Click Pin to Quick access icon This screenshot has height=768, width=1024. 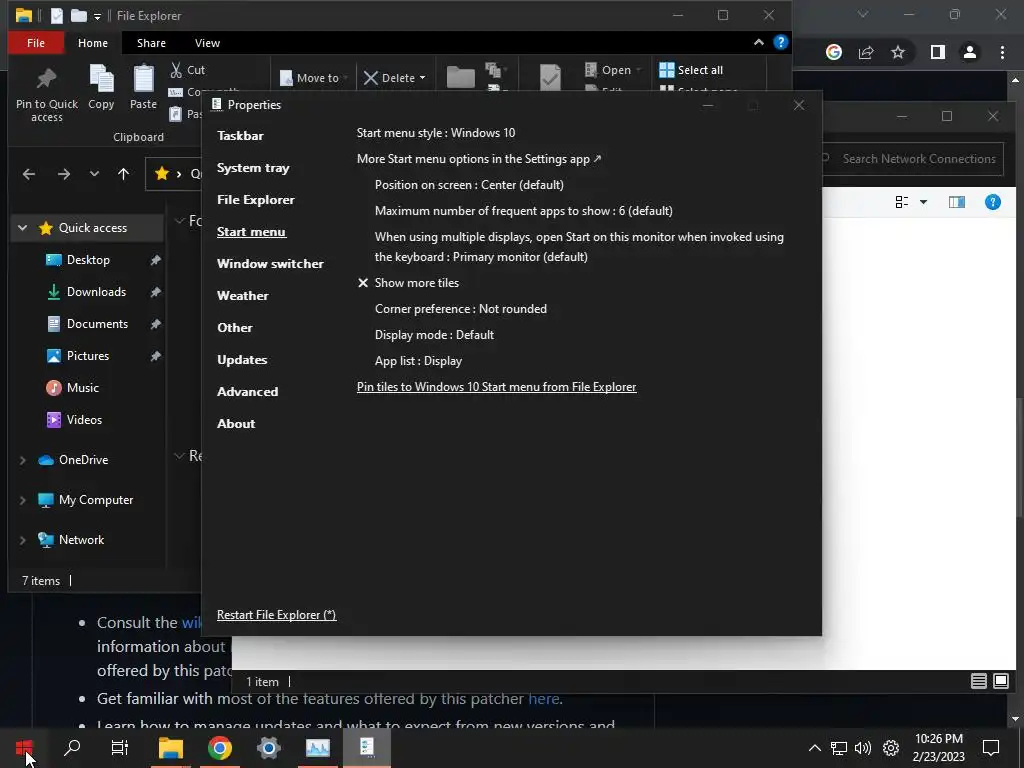tap(46, 79)
